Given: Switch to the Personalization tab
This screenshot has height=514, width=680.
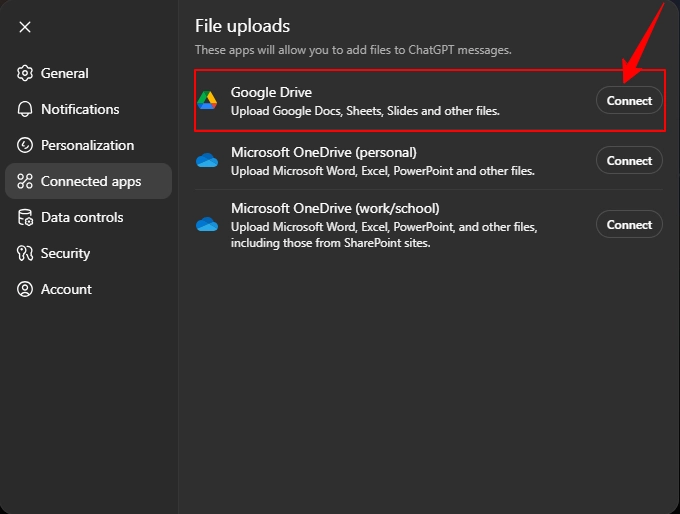Looking at the screenshot, I should (88, 145).
